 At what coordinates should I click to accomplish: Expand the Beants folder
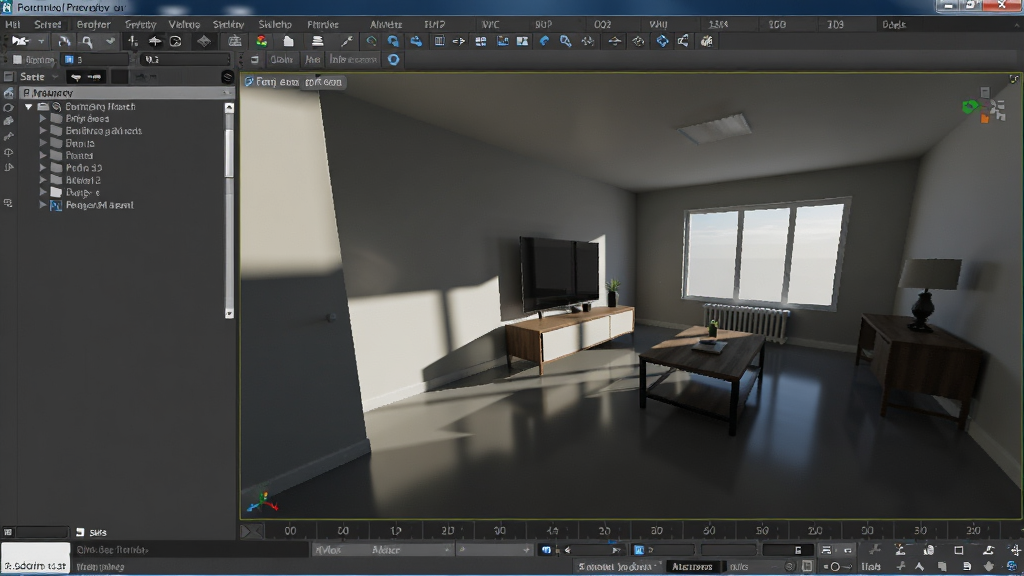tap(43, 143)
